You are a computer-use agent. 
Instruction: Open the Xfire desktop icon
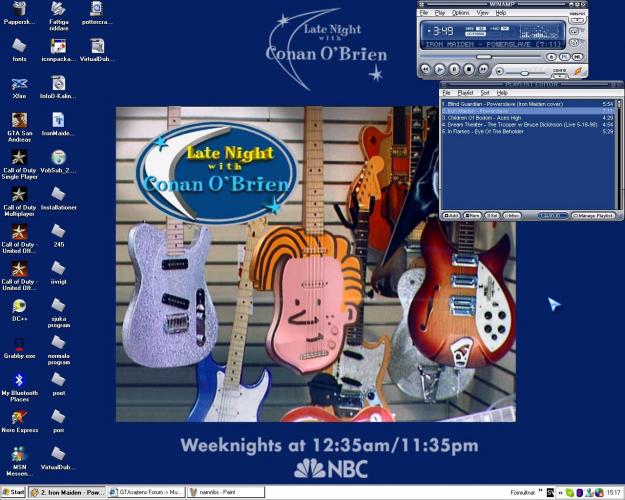pos(19,88)
